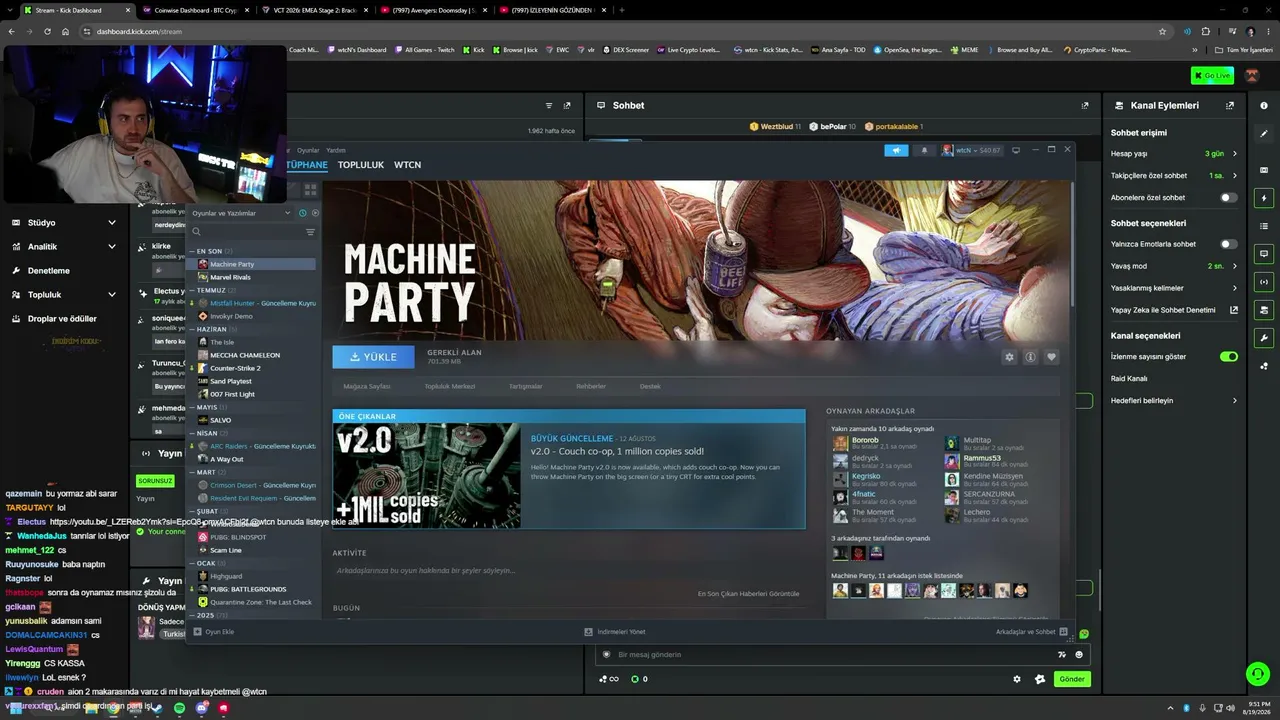This screenshot has height=720, width=1280.
Task: Click the Gönder send button
Action: 1072,679
